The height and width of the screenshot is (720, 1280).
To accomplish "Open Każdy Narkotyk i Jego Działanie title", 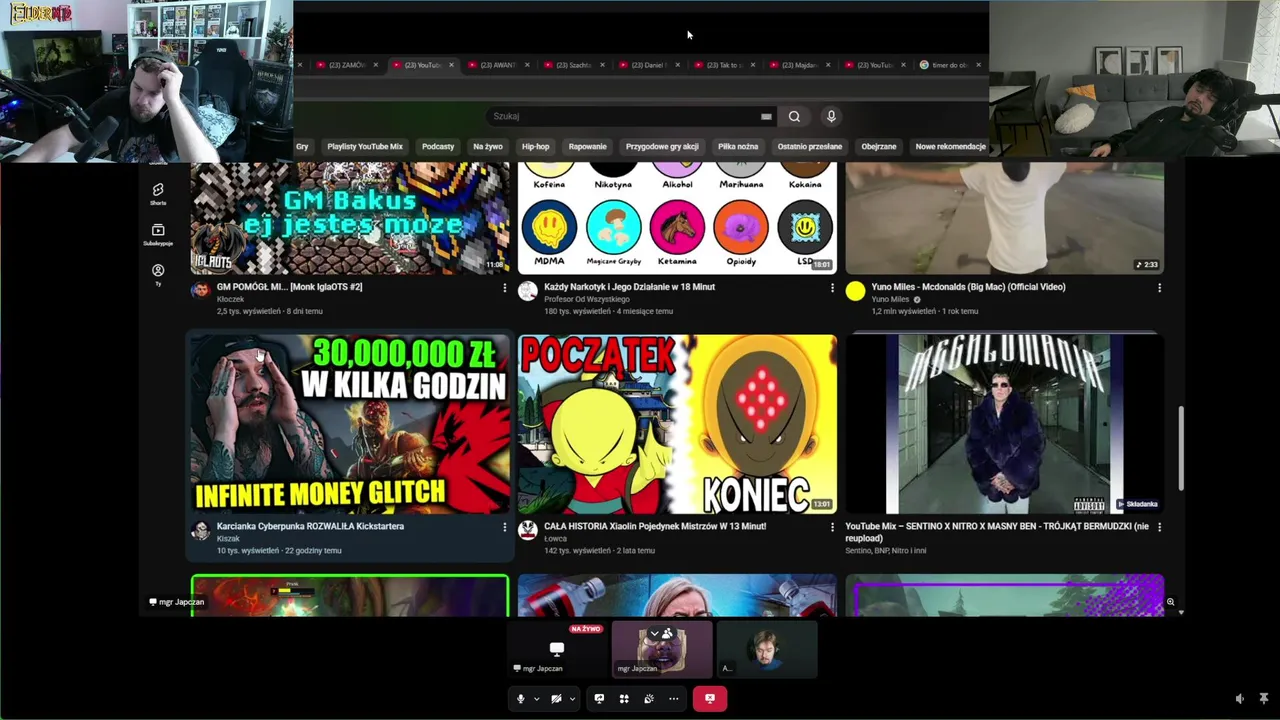I will pos(629,287).
